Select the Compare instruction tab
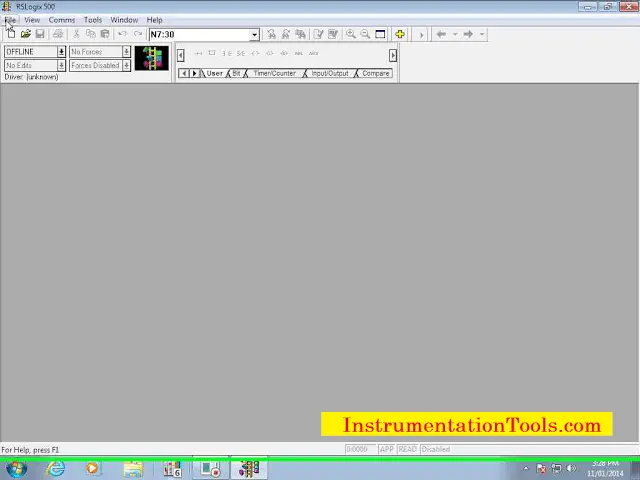640x480 pixels. (376, 73)
